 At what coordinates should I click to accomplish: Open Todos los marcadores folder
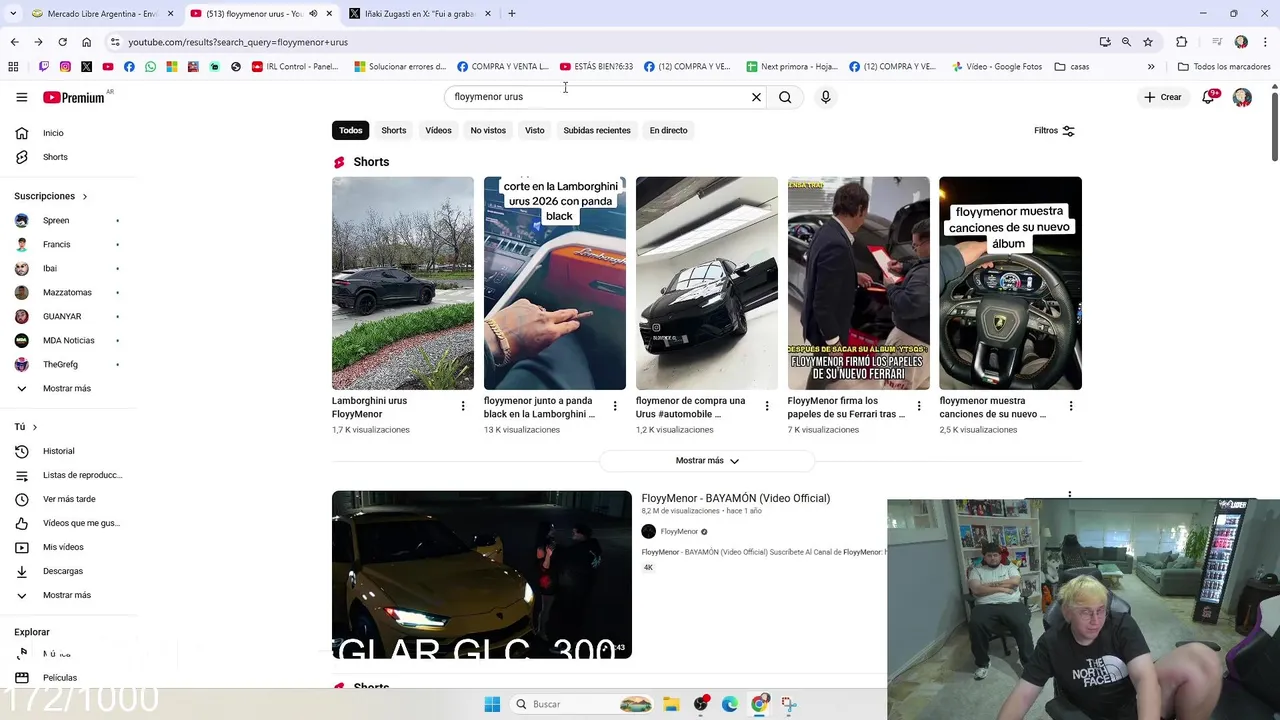(1224, 67)
